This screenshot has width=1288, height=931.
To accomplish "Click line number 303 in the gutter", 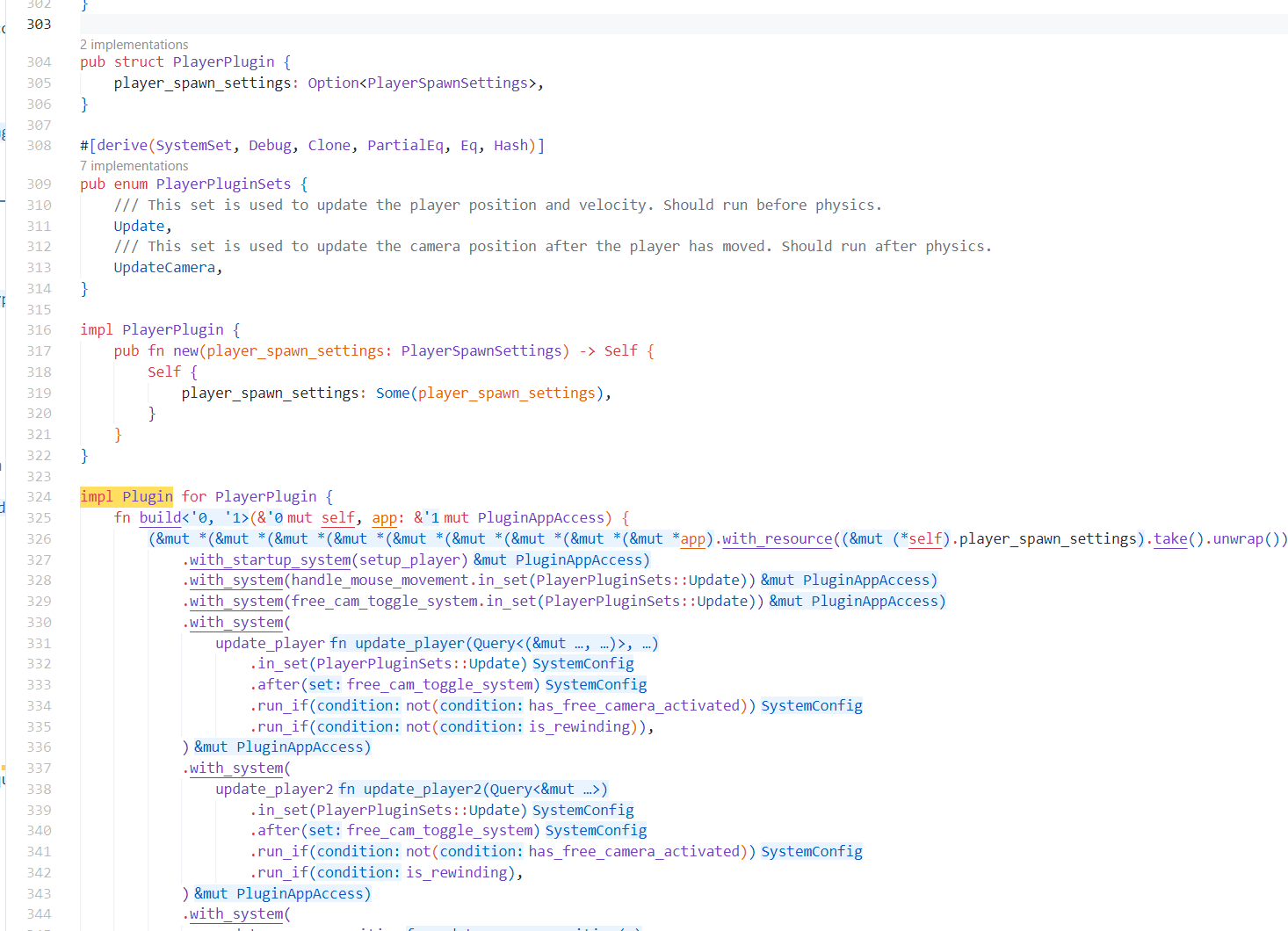I will tap(39, 25).
